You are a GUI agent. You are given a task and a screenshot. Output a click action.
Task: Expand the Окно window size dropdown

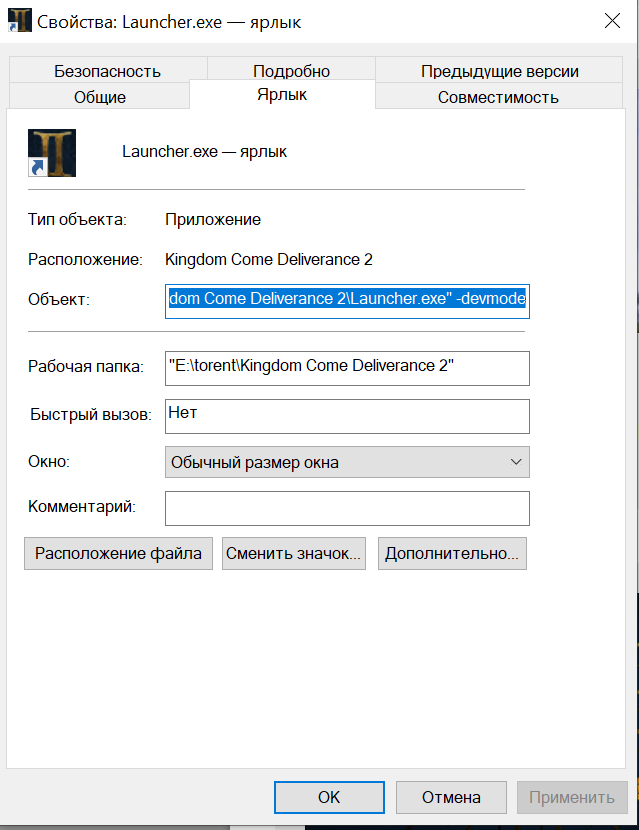(x=347, y=462)
